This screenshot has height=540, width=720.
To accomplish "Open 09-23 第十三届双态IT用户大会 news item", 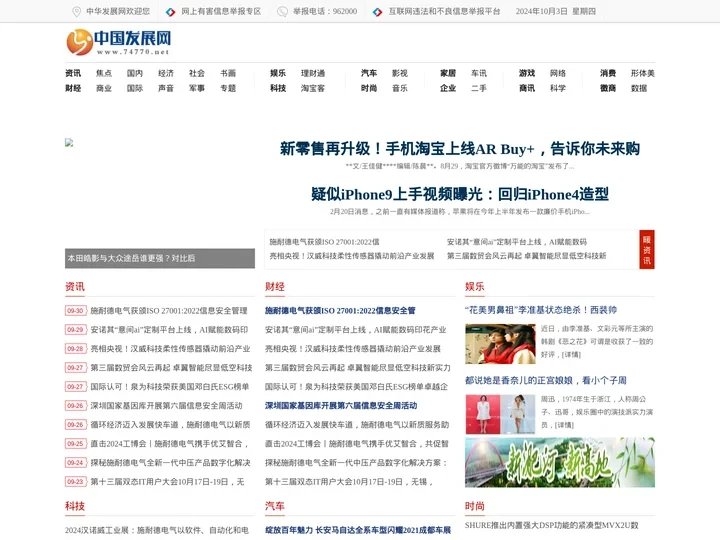I will pyautogui.click(x=167, y=482).
